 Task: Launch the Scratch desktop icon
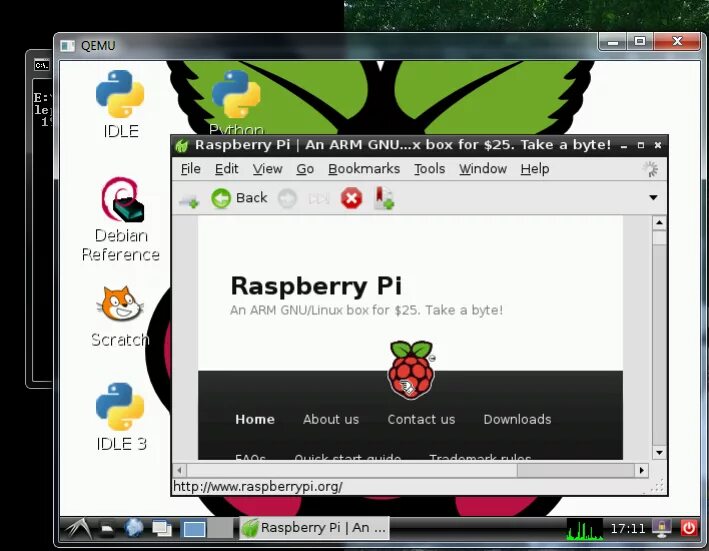pos(120,316)
